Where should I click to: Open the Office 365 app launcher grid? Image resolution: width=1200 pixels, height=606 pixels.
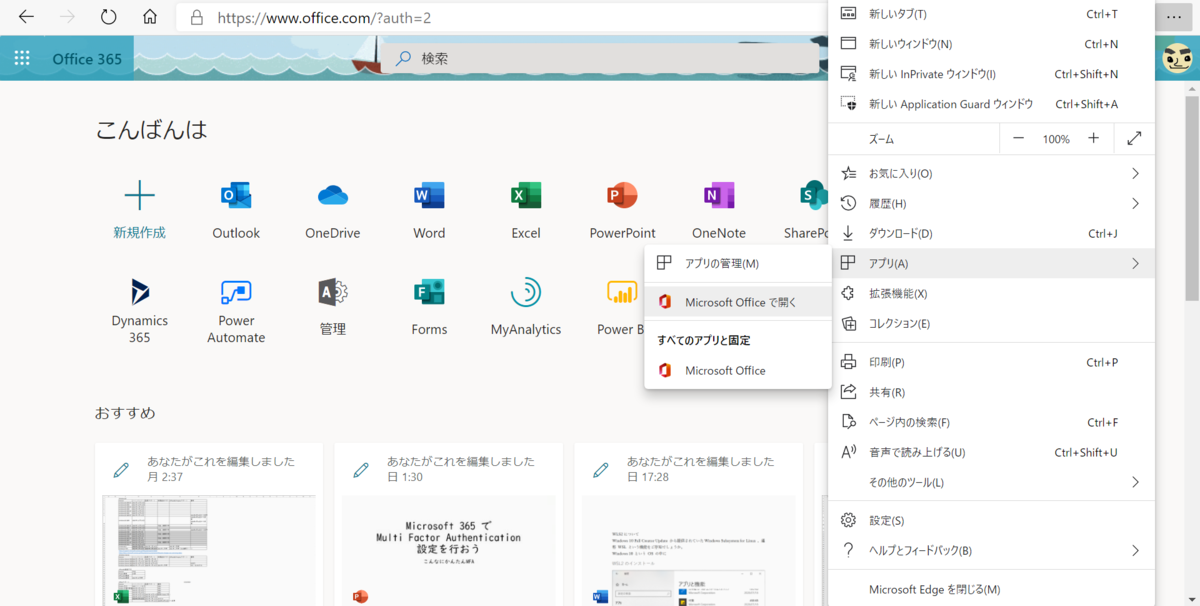pos(22,59)
